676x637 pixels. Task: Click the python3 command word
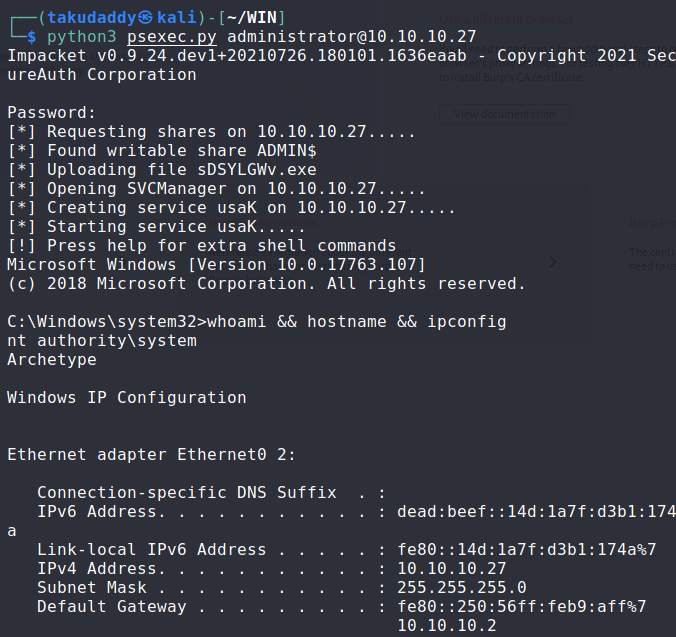click(x=81, y=37)
